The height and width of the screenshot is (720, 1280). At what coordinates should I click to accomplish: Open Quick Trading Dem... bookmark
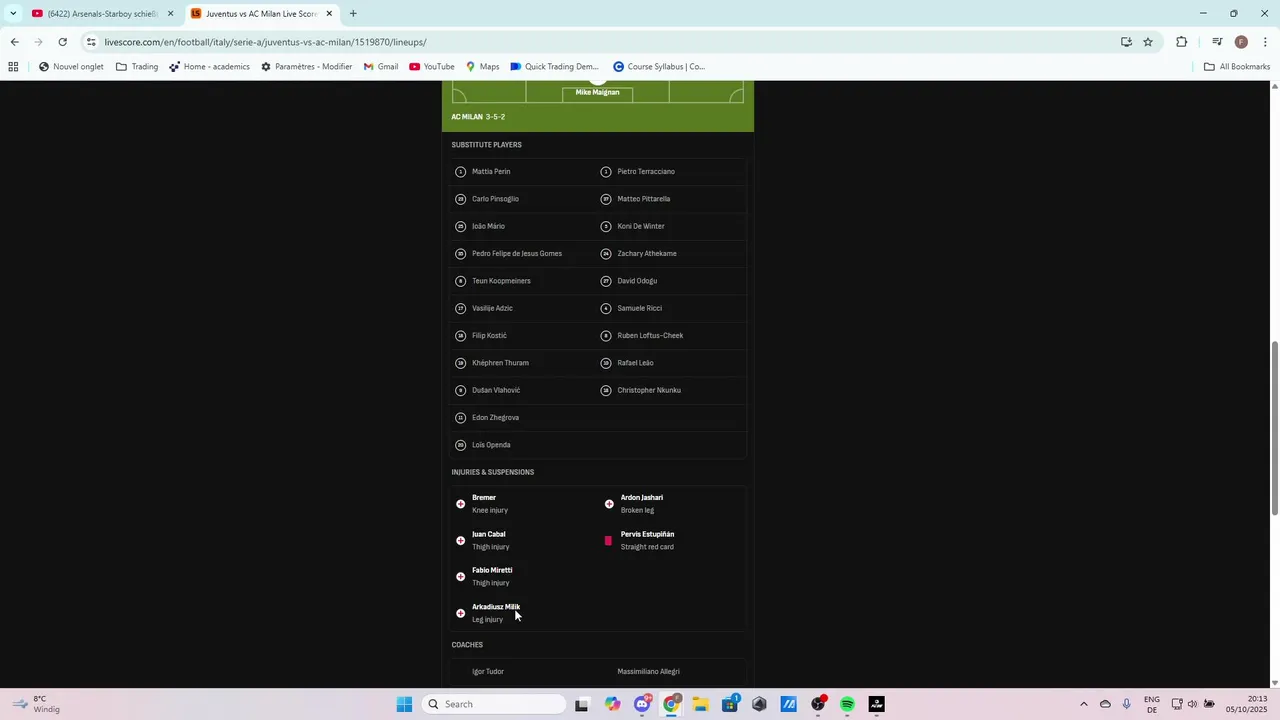554,67
